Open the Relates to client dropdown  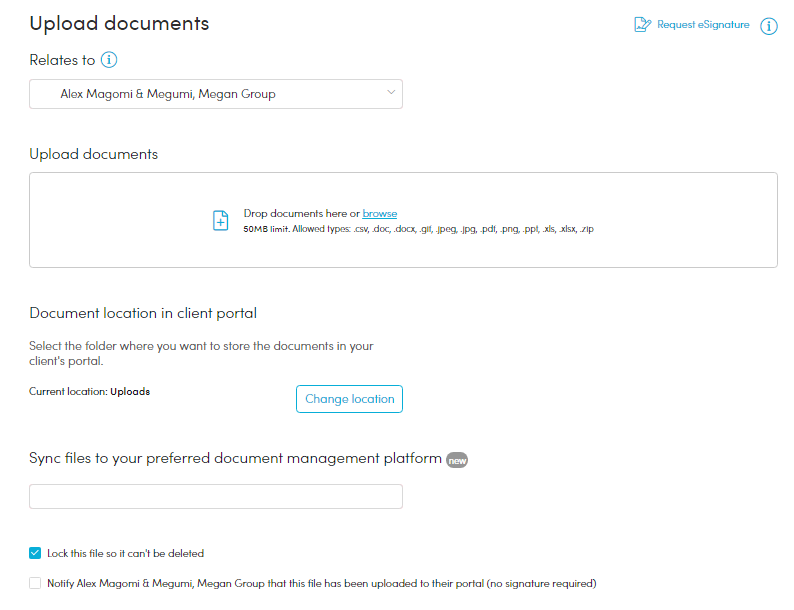[x=215, y=94]
